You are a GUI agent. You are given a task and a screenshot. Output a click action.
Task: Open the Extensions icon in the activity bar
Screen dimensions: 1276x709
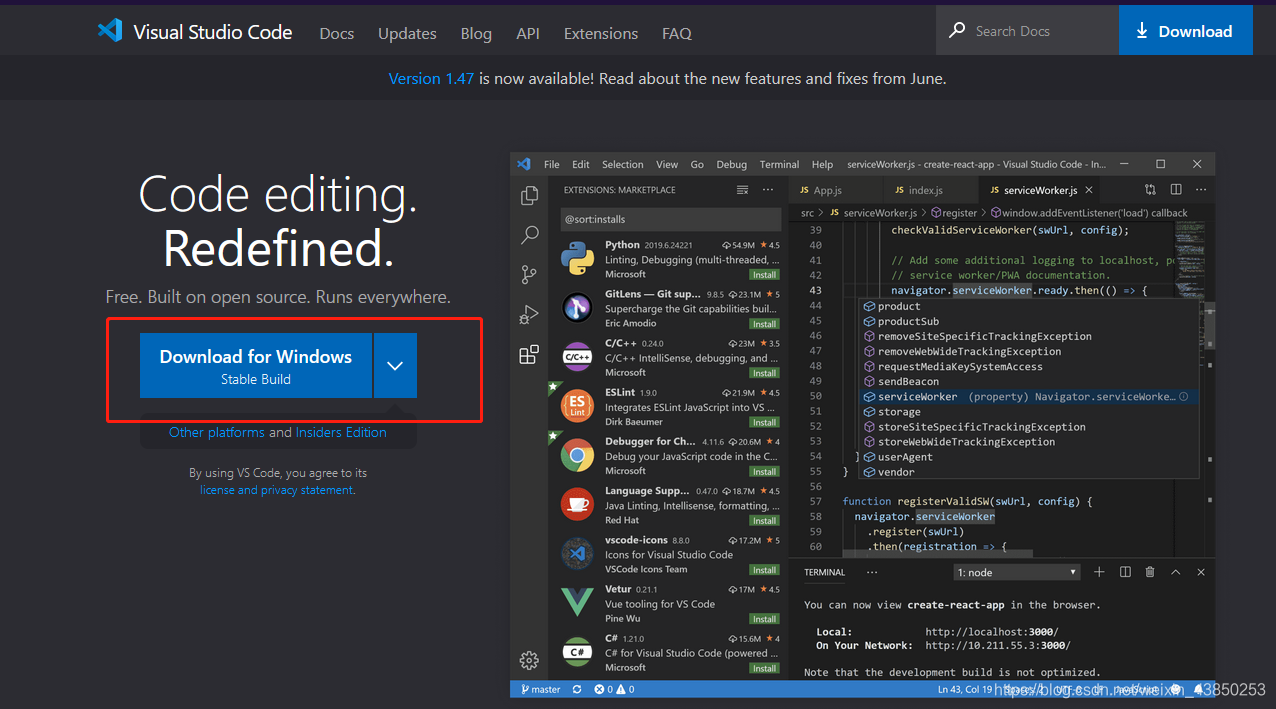coord(529,354)
